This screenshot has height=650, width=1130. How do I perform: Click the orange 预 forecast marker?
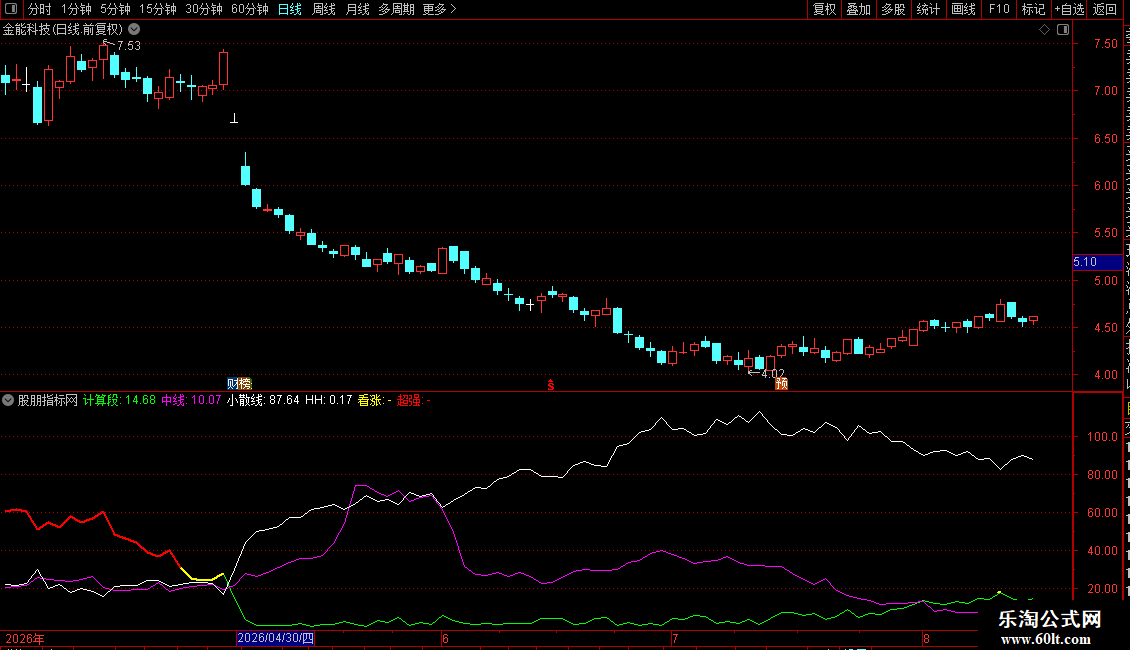(781, 384)
